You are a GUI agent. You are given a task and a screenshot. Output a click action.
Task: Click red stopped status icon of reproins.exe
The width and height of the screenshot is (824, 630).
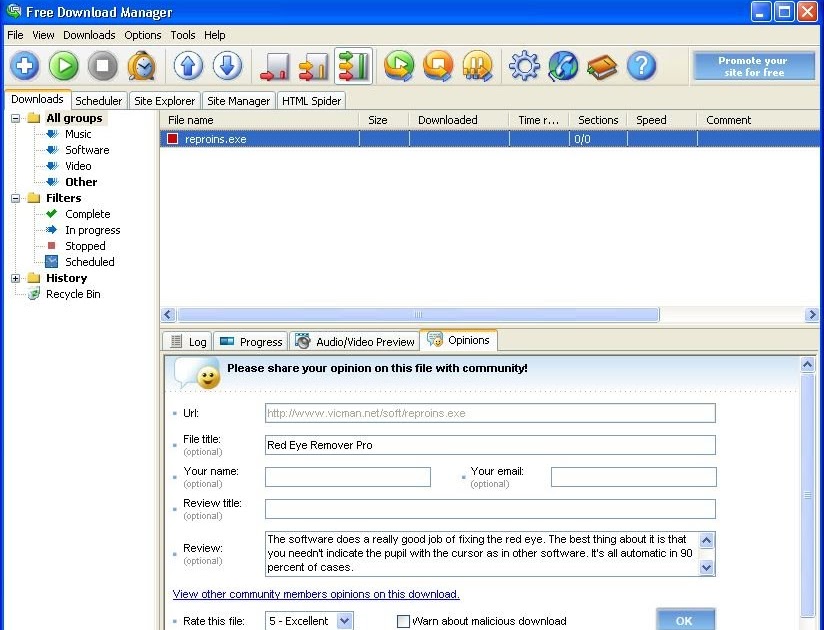(x=172, y=139)
